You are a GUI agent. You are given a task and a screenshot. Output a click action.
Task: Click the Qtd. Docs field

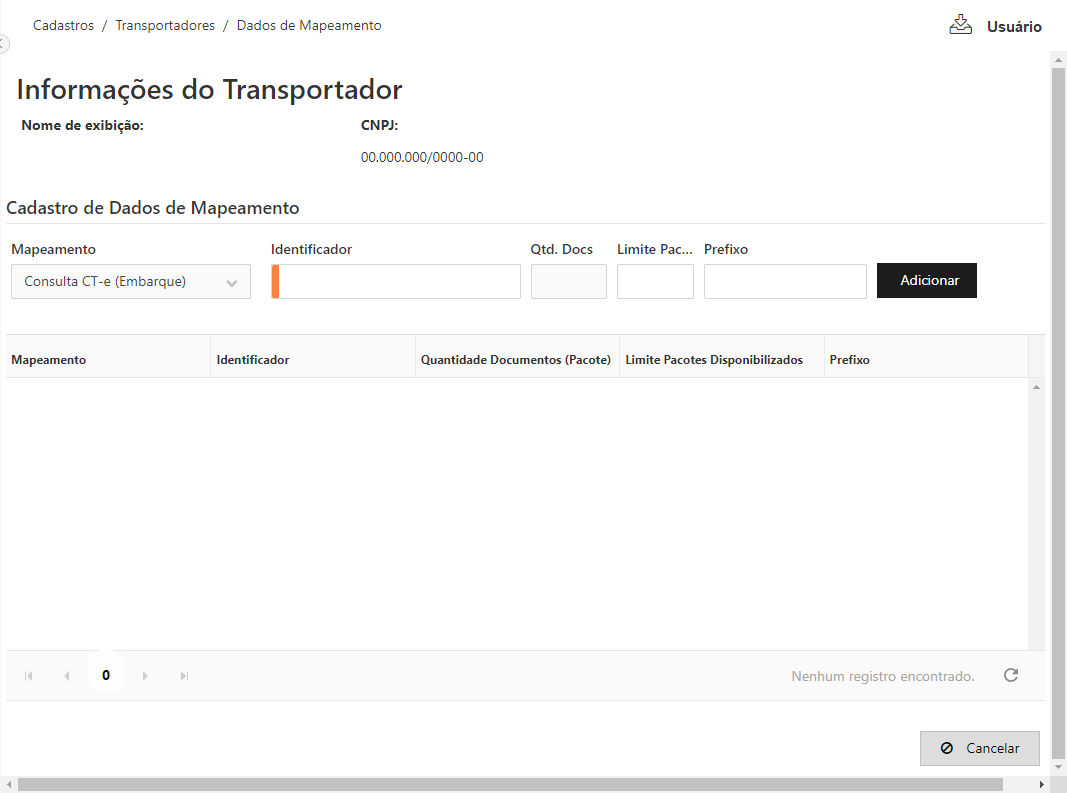568,282
